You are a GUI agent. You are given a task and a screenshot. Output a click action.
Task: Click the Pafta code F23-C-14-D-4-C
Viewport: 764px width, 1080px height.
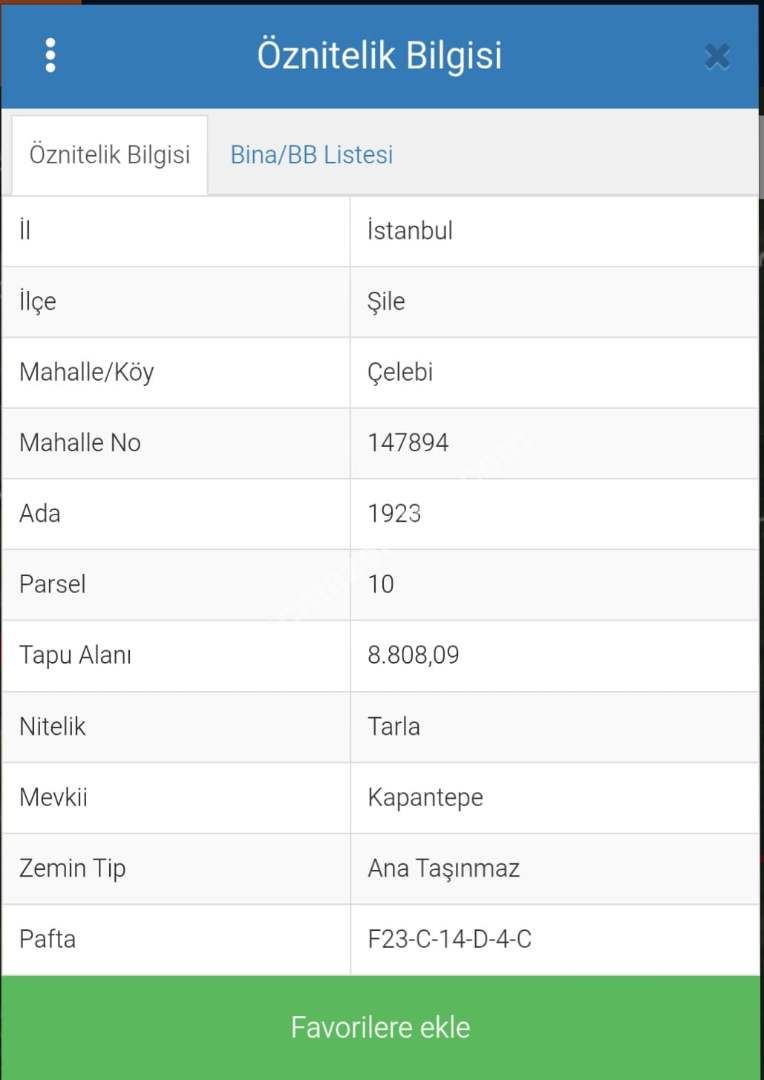pos(449,939)
